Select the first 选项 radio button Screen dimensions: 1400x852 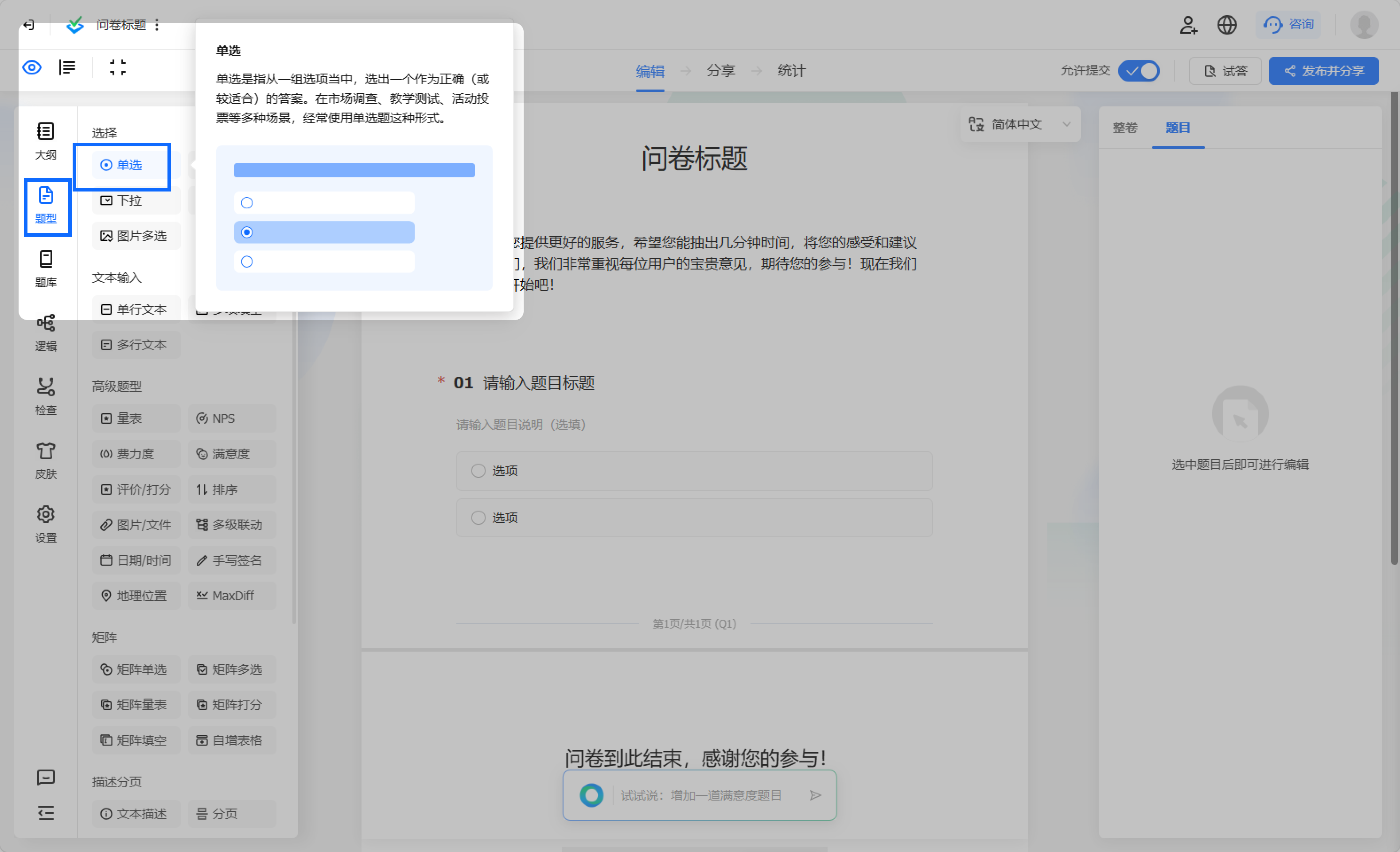point(478,471)
